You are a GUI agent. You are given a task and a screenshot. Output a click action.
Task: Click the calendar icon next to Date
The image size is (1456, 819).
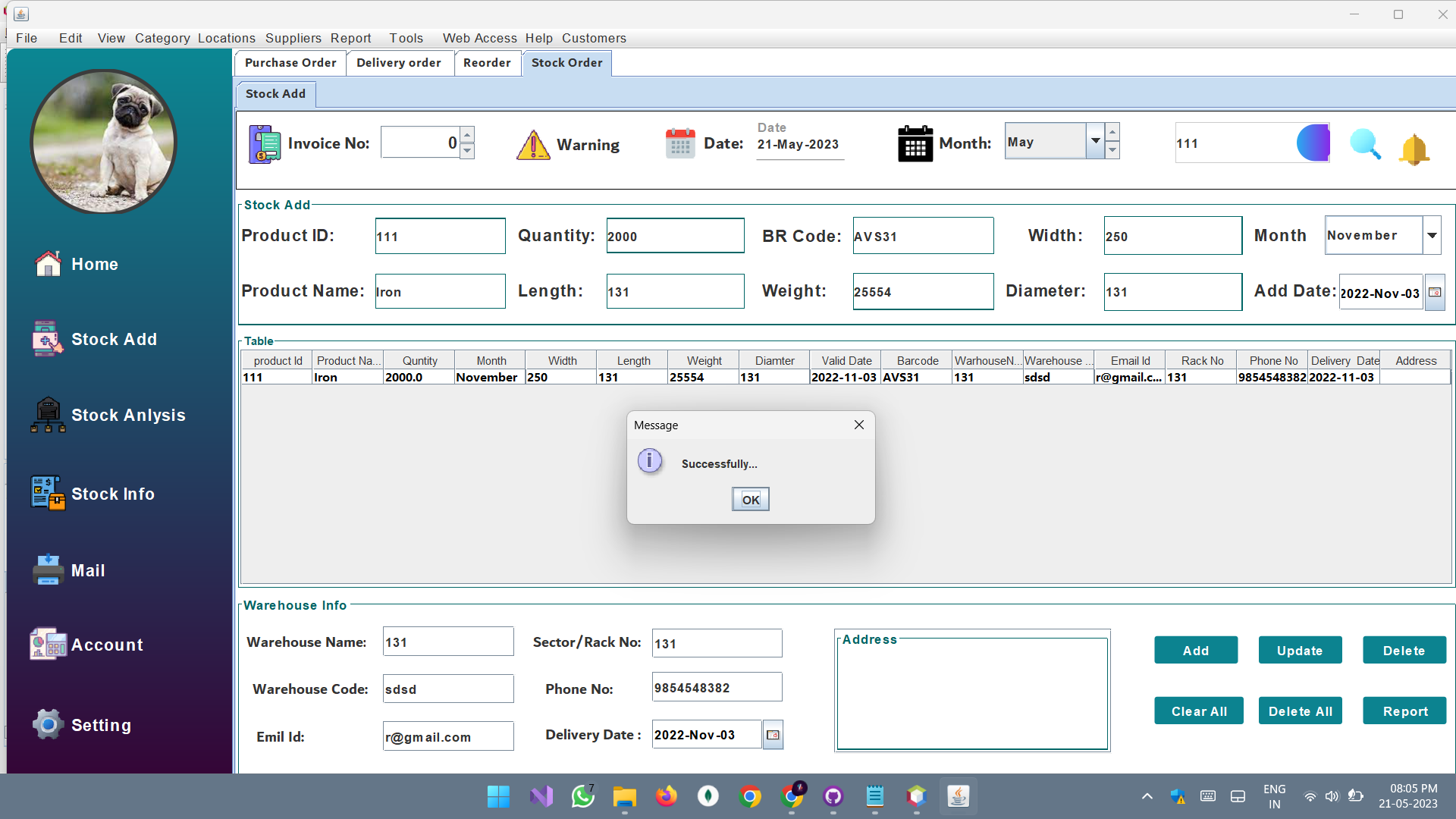point(680,143)
